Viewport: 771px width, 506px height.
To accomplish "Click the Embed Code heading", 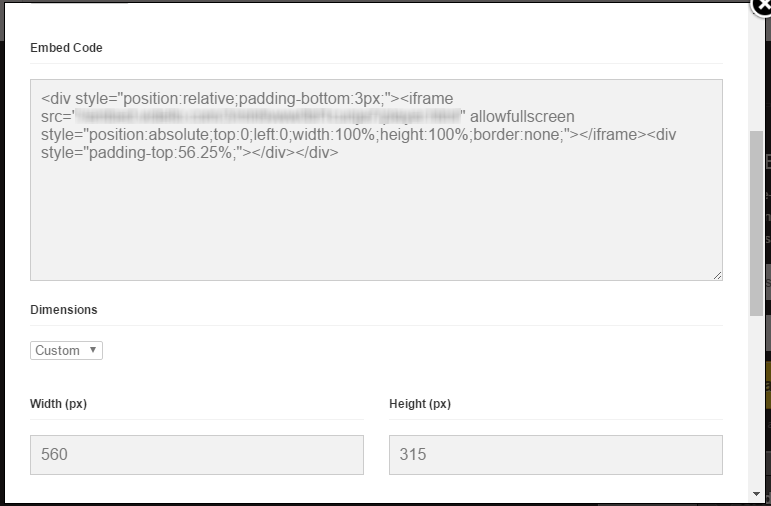I will tap(66, 48).
